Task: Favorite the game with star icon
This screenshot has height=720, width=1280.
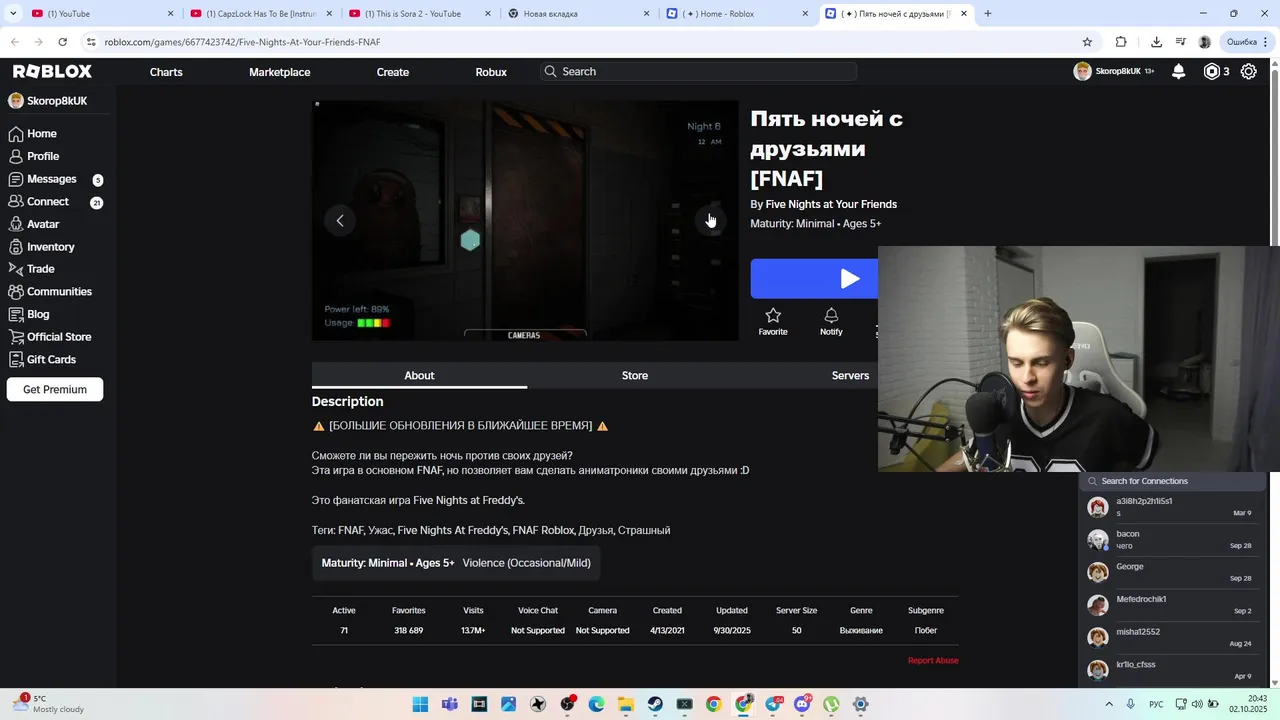Action: [773, 321]
